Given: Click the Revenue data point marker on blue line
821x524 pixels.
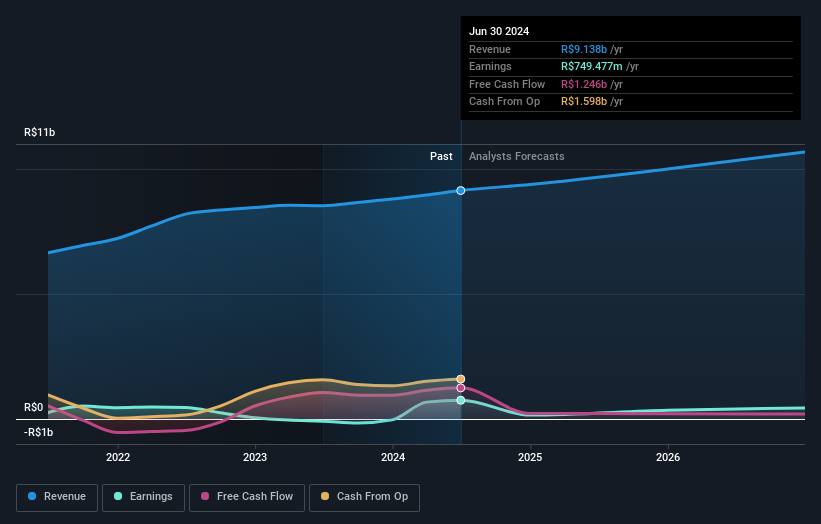Looking at the screenshot, I should 461,191.
